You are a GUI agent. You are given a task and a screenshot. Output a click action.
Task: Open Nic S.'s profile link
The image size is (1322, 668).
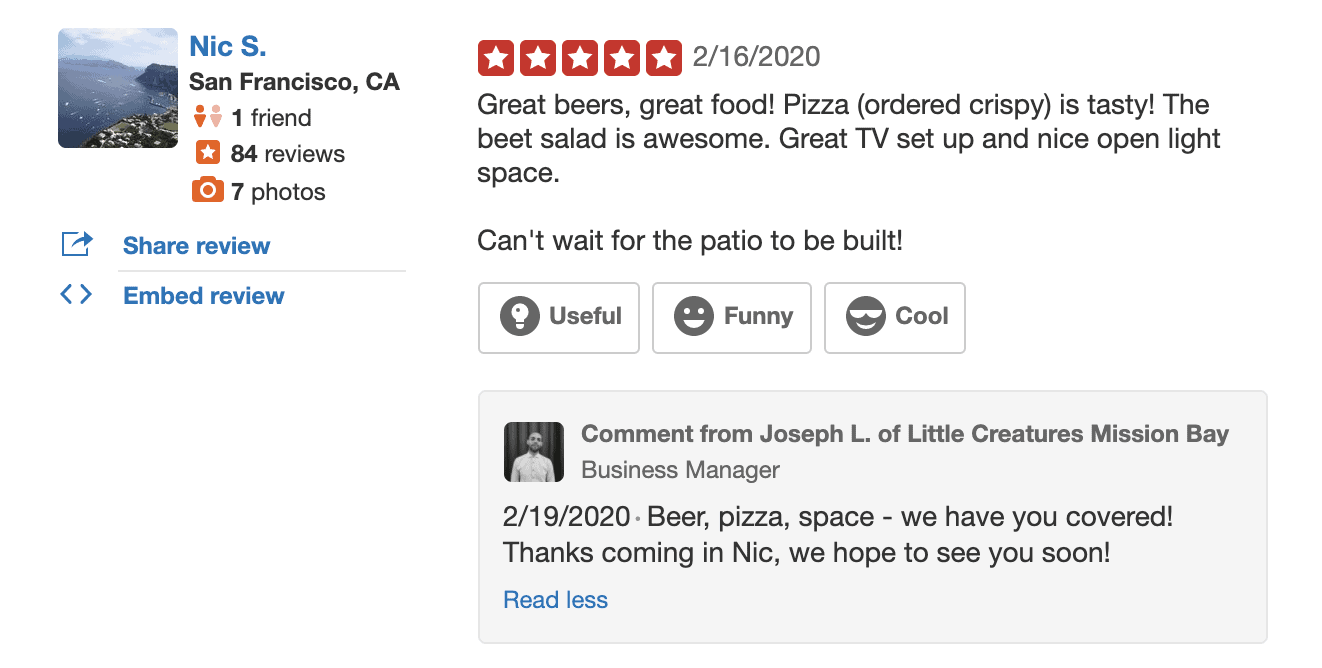pos(228,45)
